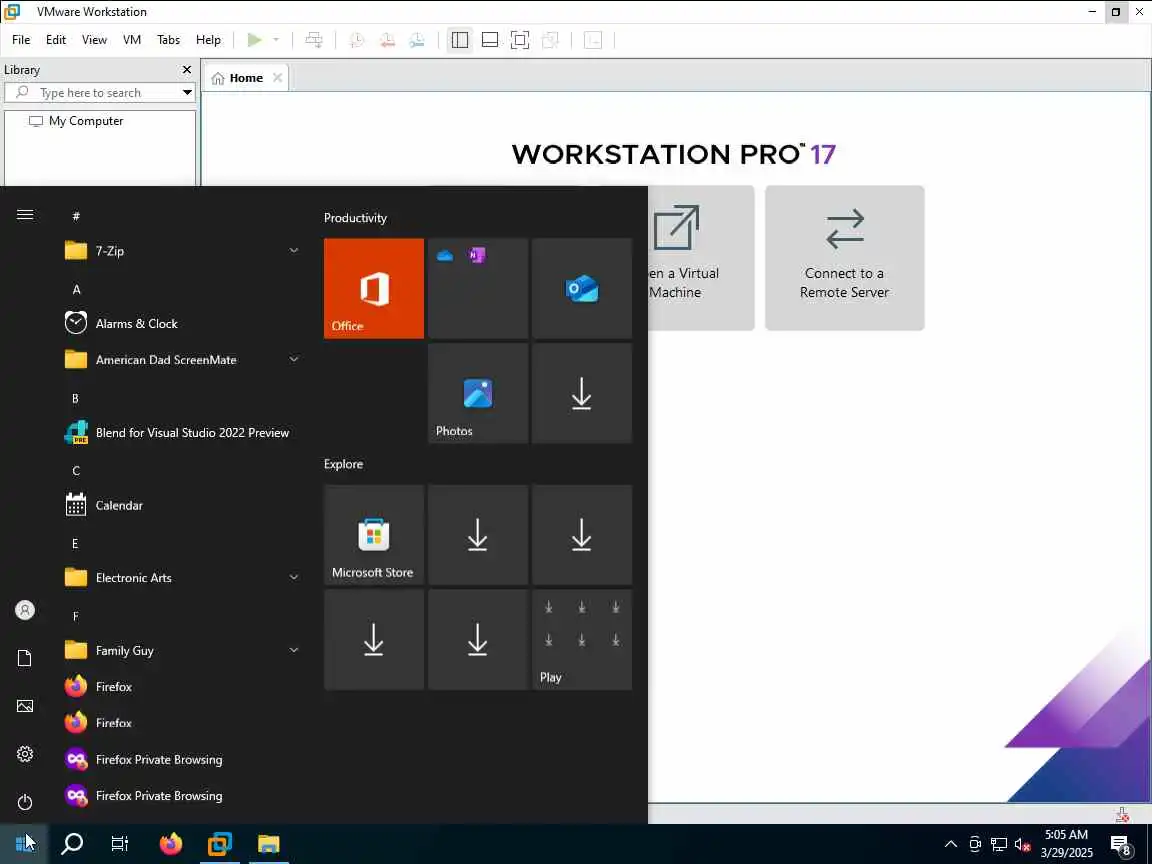
Task: Open Alarms & Clock app
Action: pos(181,323)
